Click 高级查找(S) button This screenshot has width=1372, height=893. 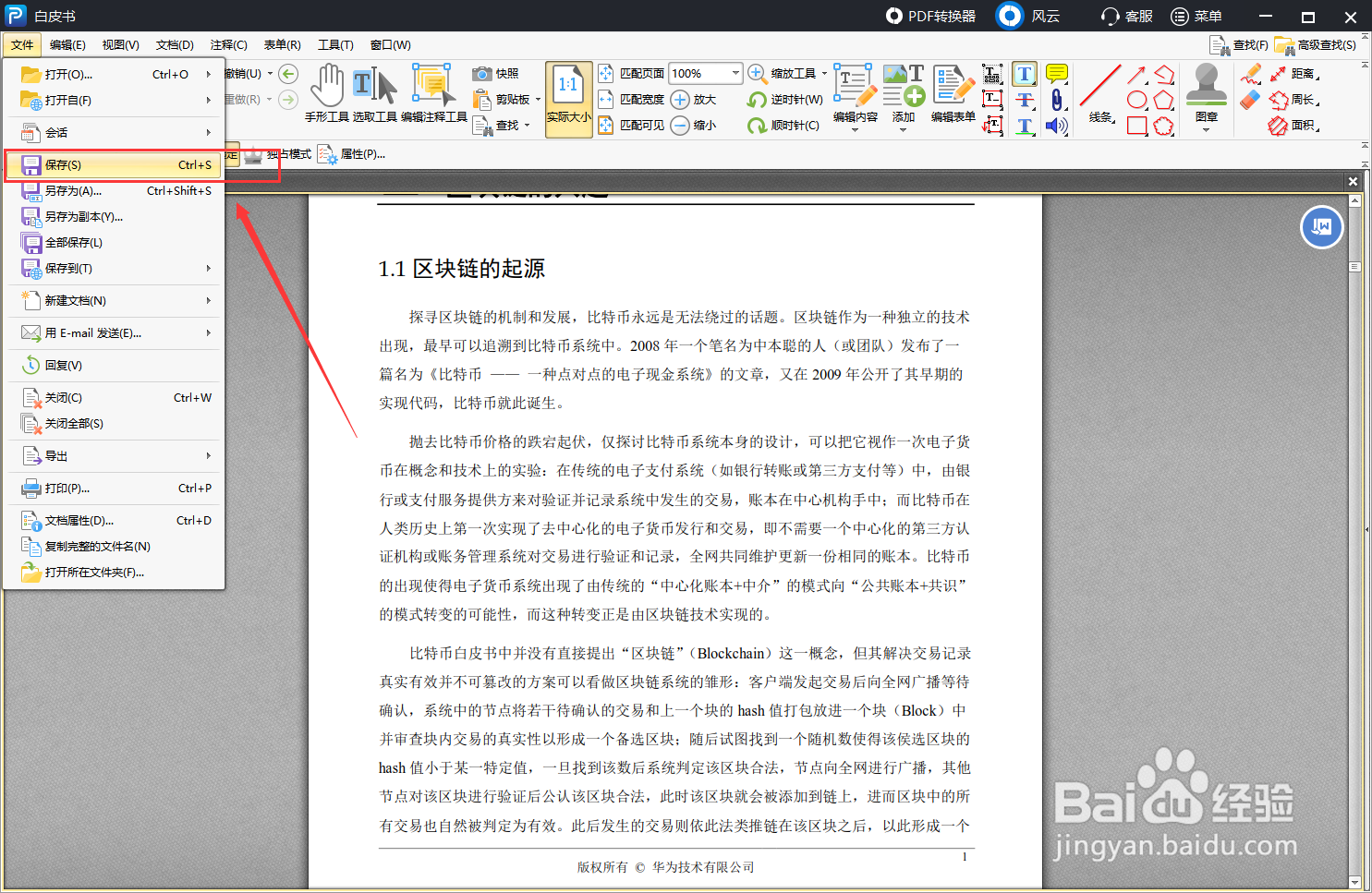(x=1316, y=44)
